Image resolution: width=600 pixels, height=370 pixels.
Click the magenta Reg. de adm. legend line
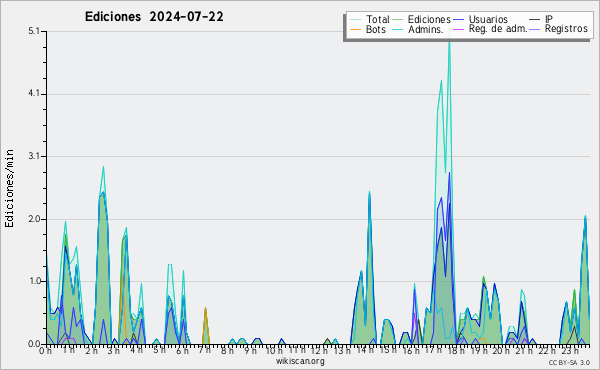pyautogui.click(x=458, y=29)
